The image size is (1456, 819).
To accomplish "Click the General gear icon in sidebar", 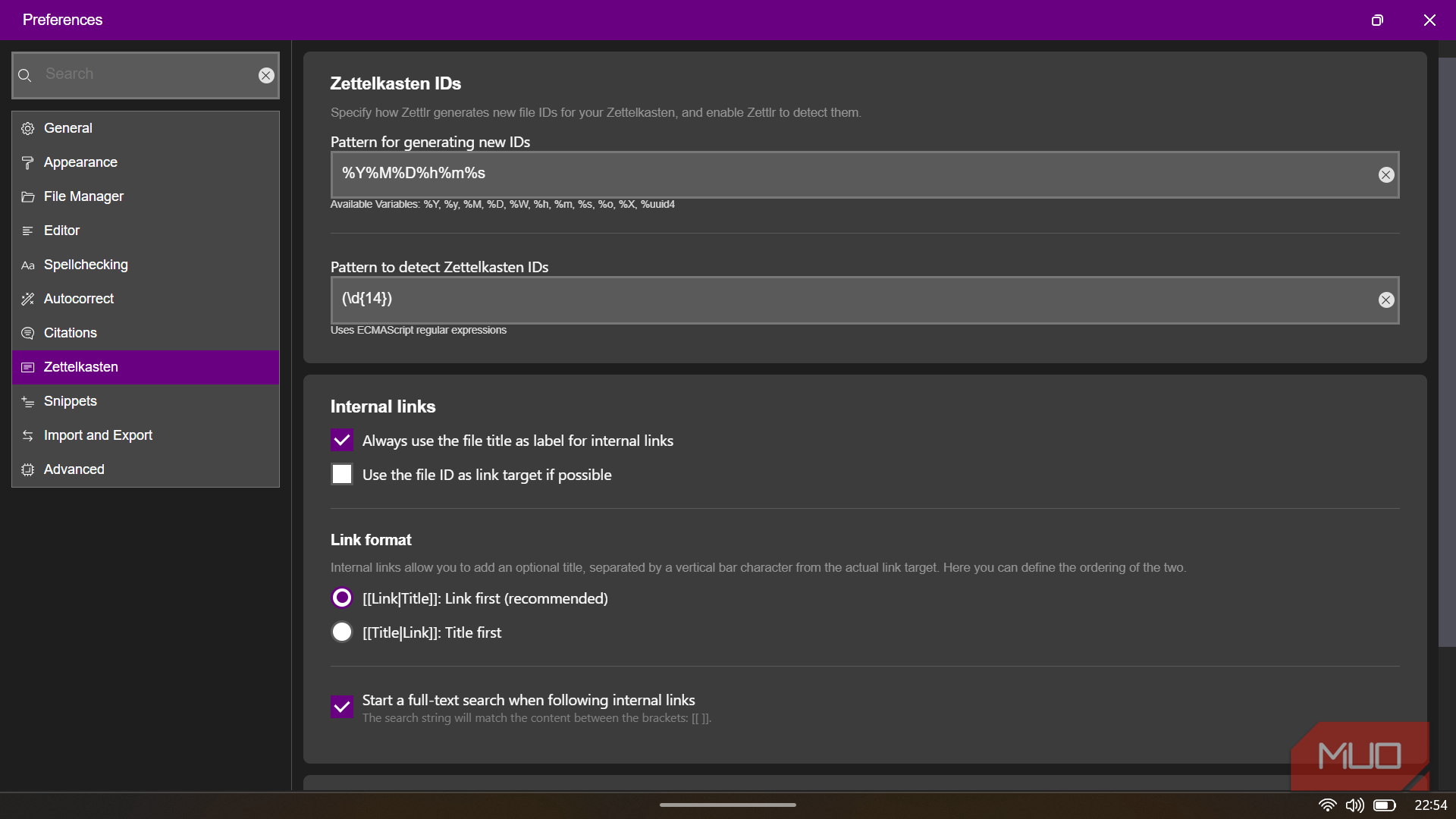I will coord(28,129).
